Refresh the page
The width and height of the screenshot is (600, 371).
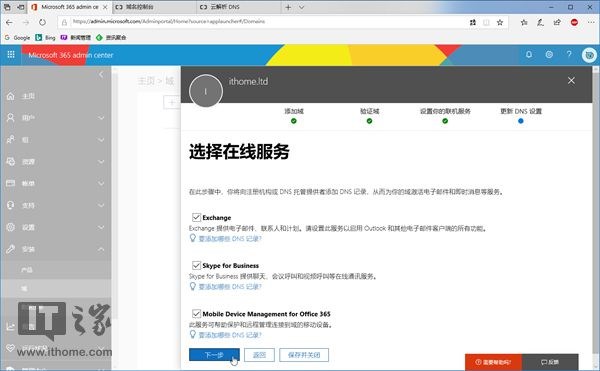pyautogui.click(x=42, y=22)
